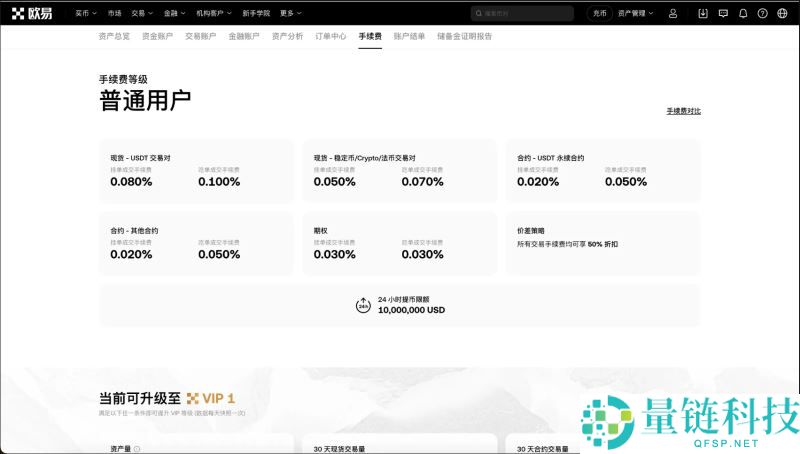This screenshot has height=454, width=800.
Task: Open the 手续费对比 link
Action: click(683, 111)
